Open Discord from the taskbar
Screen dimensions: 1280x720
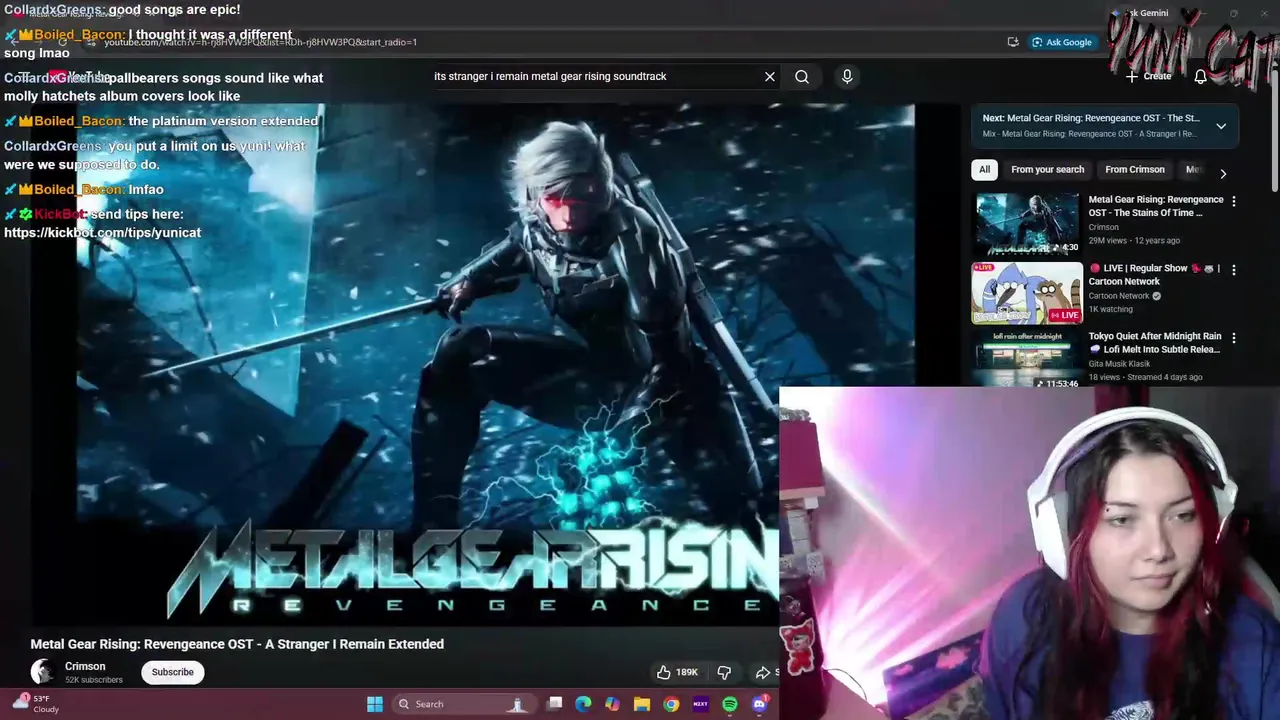(x=759, y=704)
